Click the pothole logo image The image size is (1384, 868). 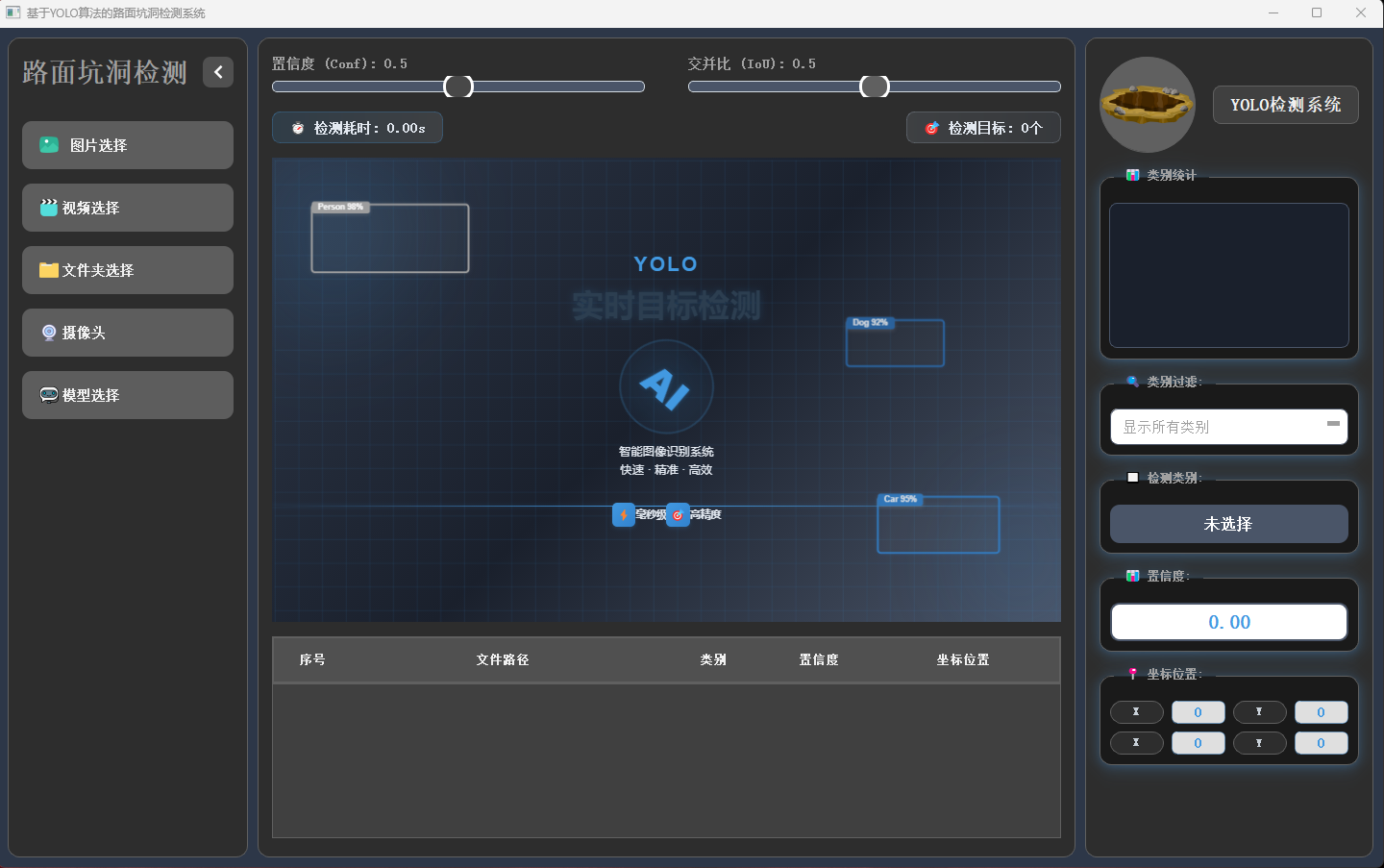click(1148, 105)
